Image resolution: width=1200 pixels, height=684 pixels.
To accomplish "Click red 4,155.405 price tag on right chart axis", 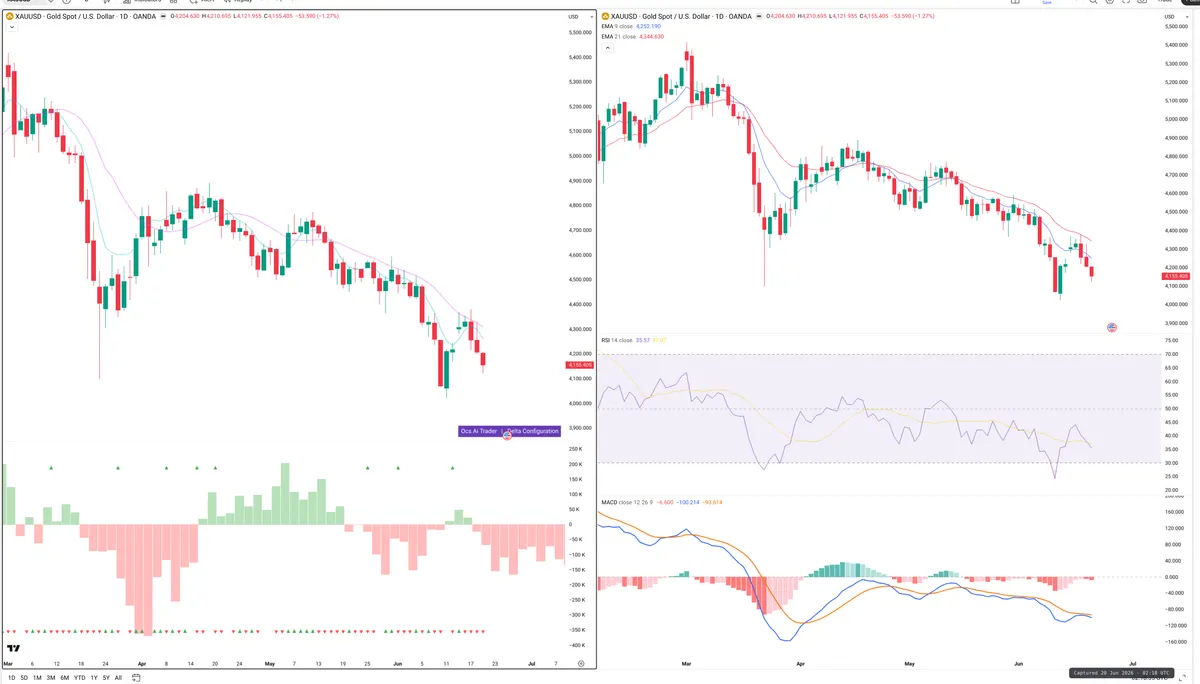I will pyautogui.click(x=1176, y=276).
